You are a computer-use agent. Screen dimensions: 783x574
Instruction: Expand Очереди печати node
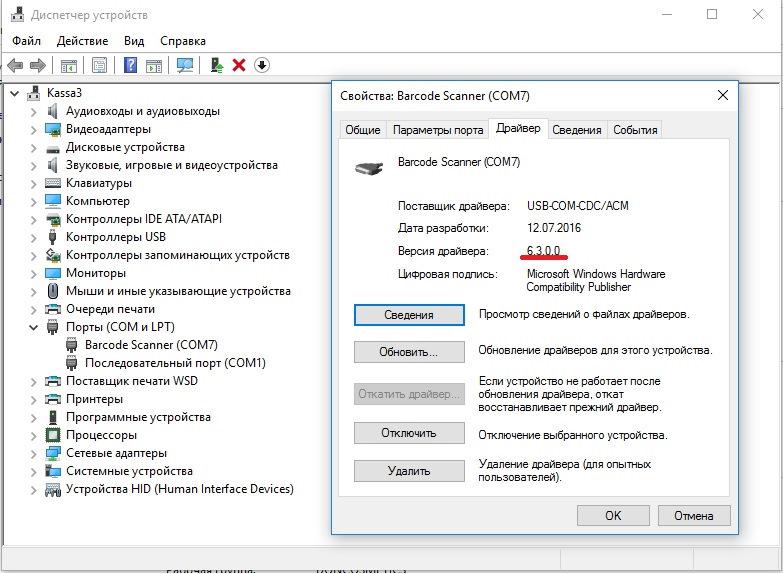[33, 309]
